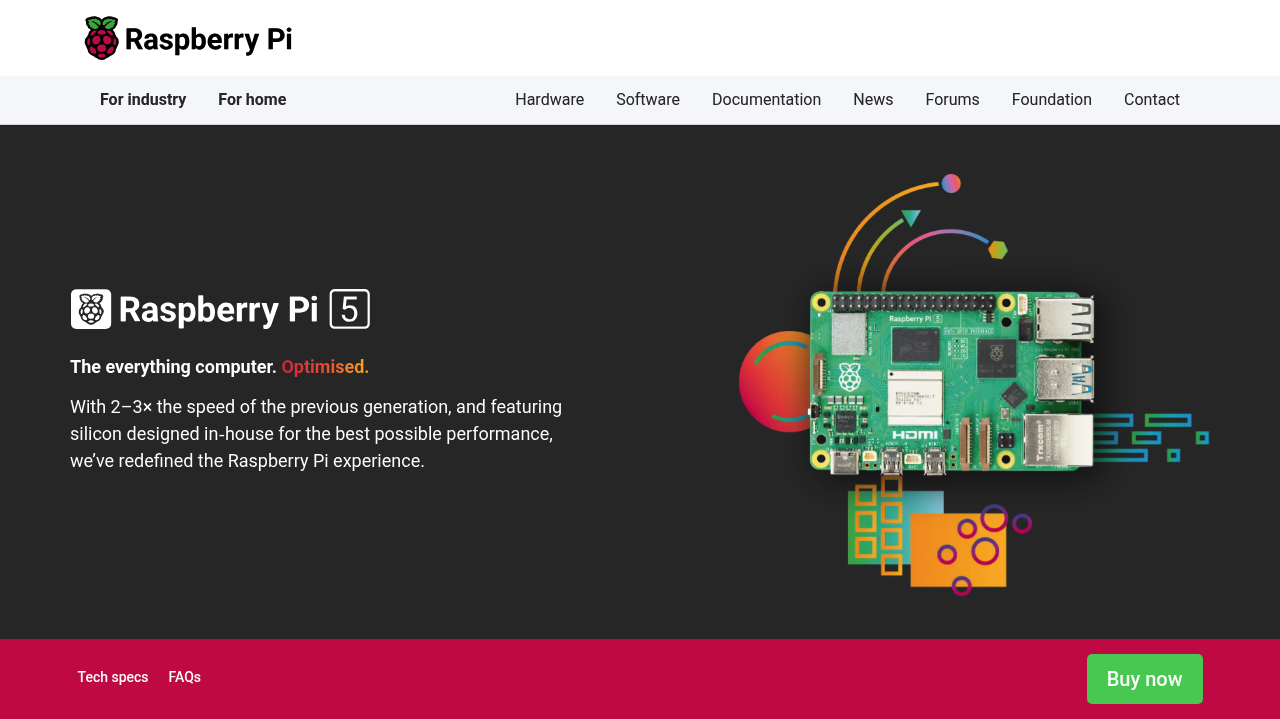
Task: Open the For industry section
Action: [143, 100]
